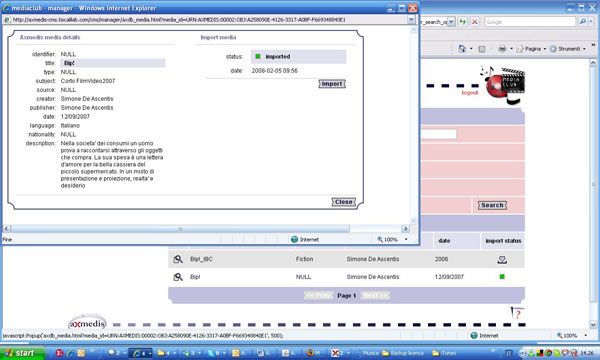Click the Close button in media details
The height and width of the screenshot is (360, 600).
pyautogui.click(x=343, y=202)
